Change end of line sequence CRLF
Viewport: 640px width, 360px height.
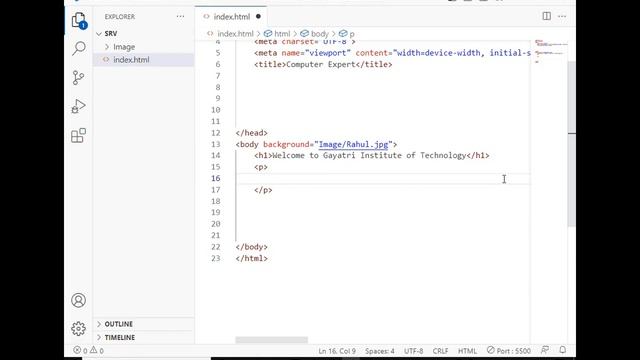(x=440, y=351)
